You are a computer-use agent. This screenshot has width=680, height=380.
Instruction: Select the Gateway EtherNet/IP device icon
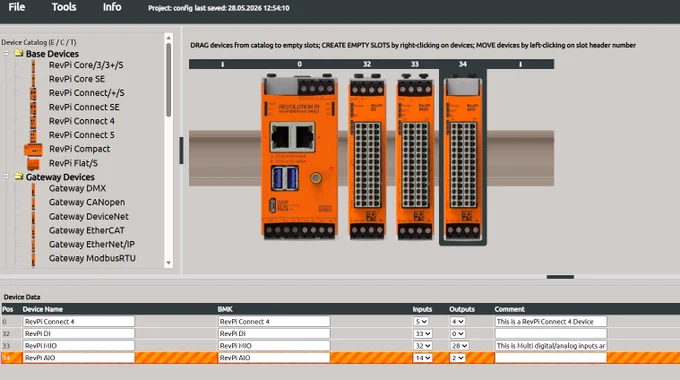[x=33, y=245]
